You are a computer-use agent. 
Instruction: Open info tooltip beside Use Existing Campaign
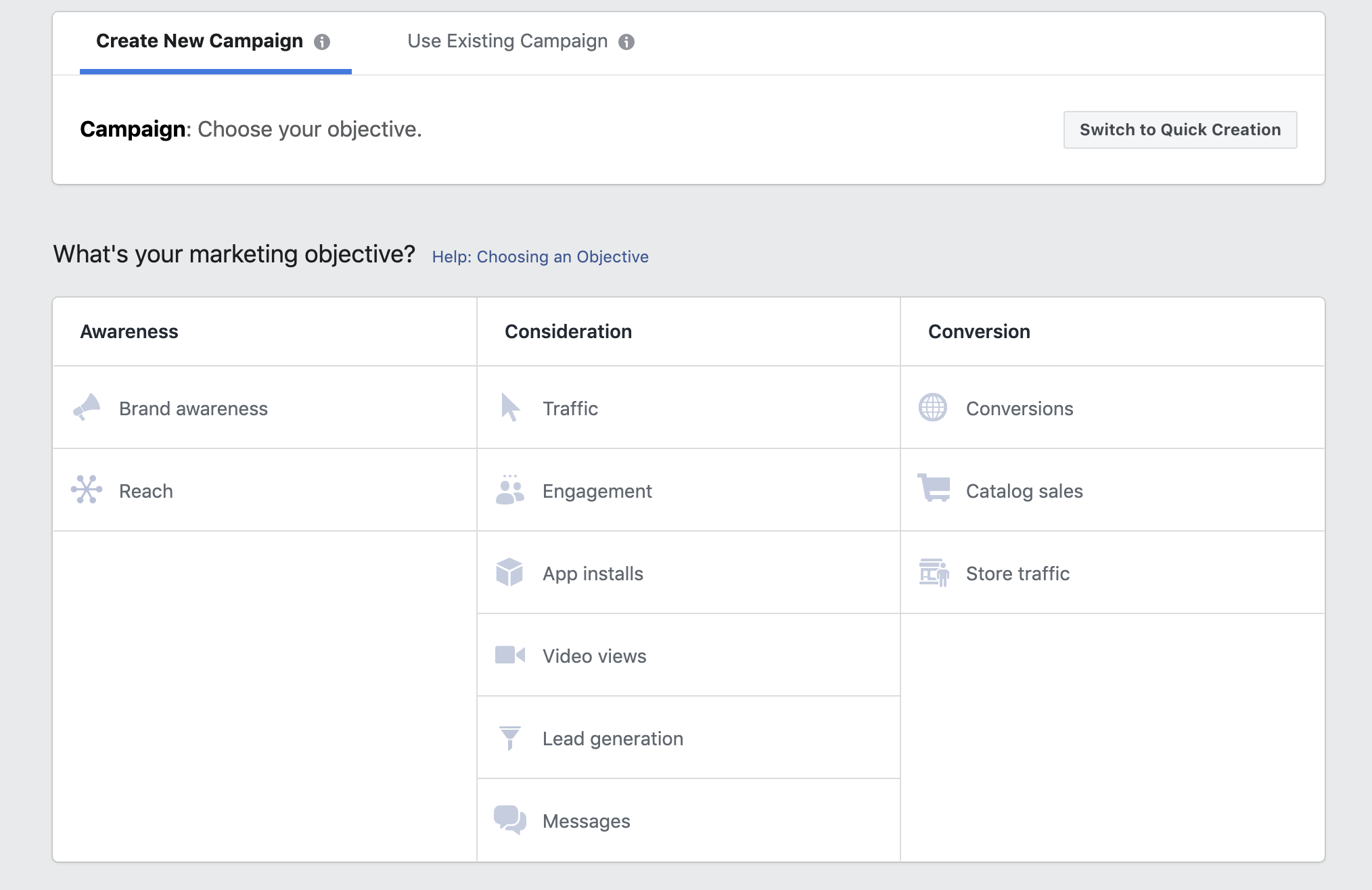(626, 42)
